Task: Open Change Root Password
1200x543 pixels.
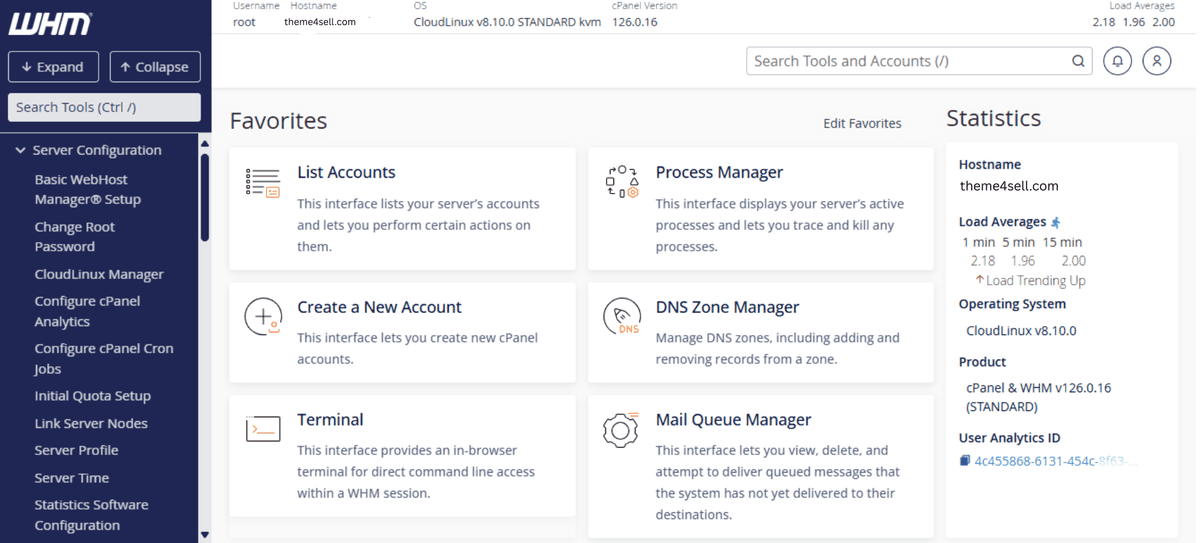Action: coord(74,236)
